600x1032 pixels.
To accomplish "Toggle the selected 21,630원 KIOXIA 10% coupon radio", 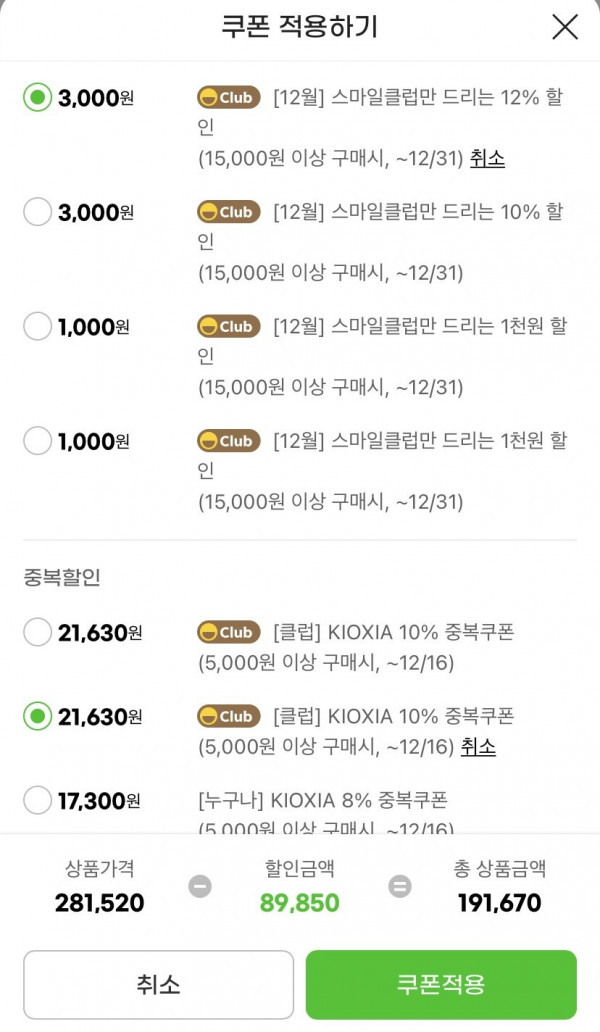I will click(38, 716).
